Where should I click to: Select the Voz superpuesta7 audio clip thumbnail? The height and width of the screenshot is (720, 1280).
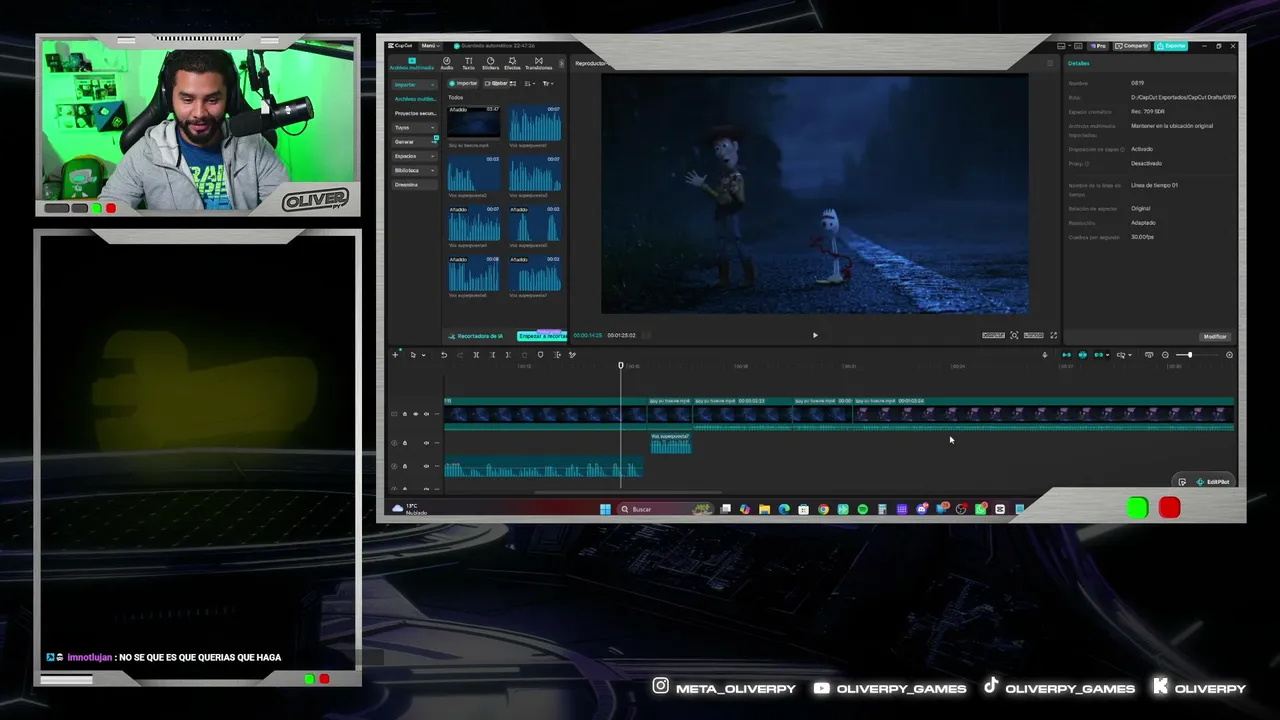[x=535, y=273]
